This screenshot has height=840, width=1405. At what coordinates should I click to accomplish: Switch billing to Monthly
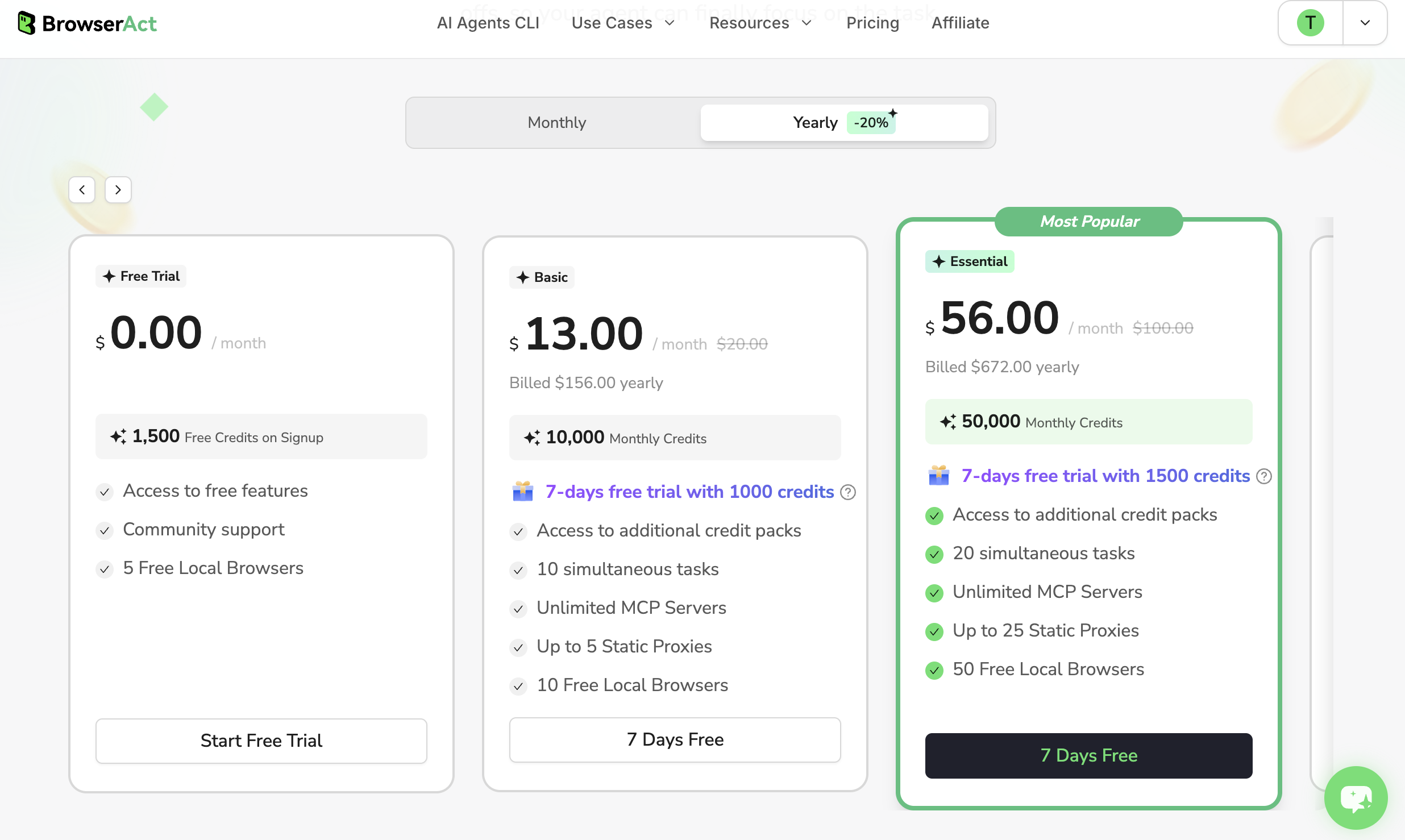(556, 123)
